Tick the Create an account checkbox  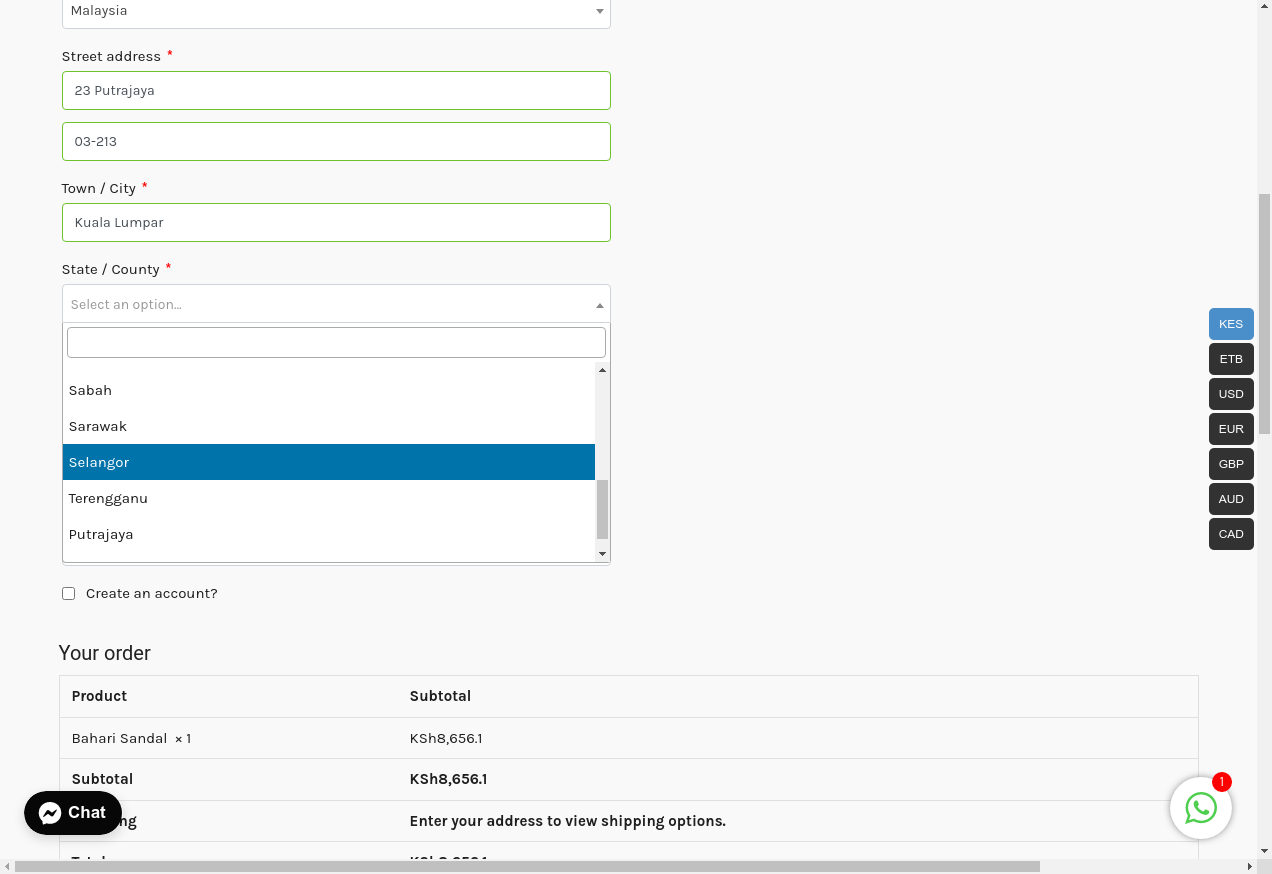tap(68, 593)
